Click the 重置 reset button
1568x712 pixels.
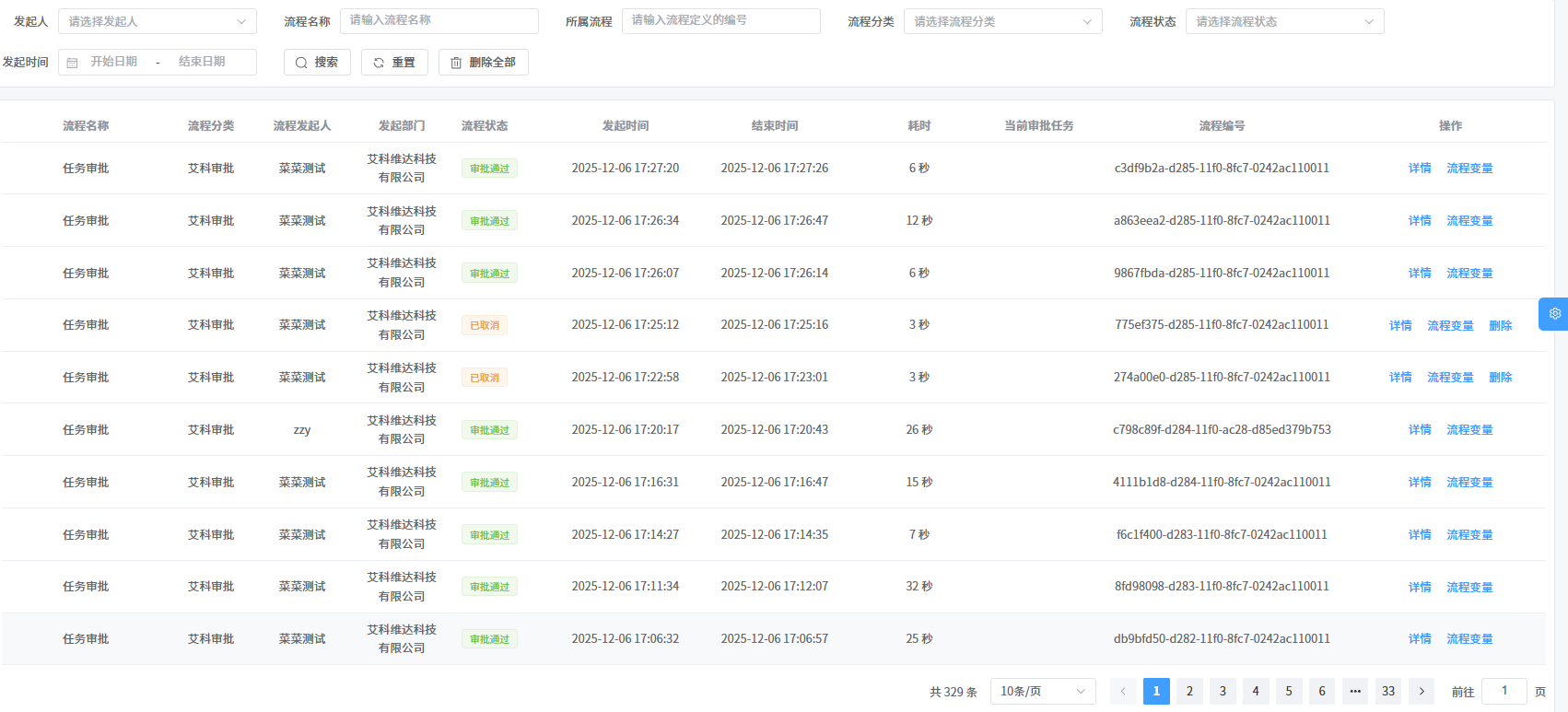(394, 63)
